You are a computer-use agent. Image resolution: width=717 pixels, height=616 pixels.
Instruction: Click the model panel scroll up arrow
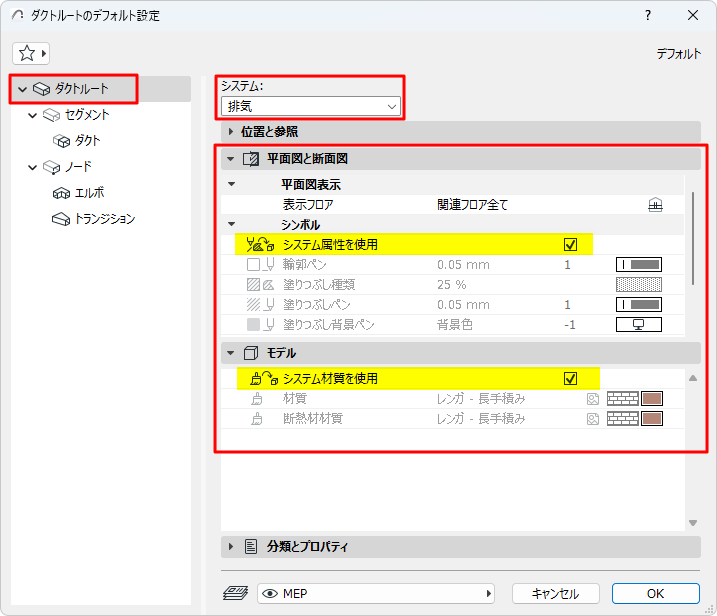[693, 378]
